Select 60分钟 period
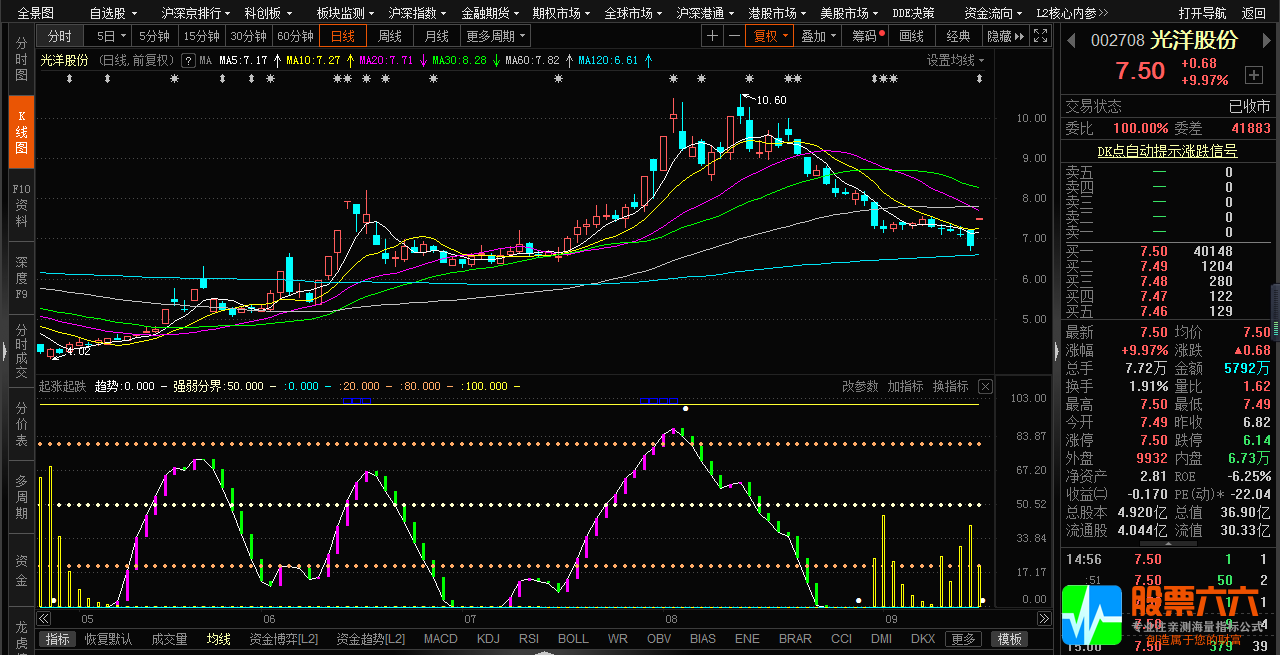Image resolution: width=1280 pixels, height=655 pixels. coord(295,36)
